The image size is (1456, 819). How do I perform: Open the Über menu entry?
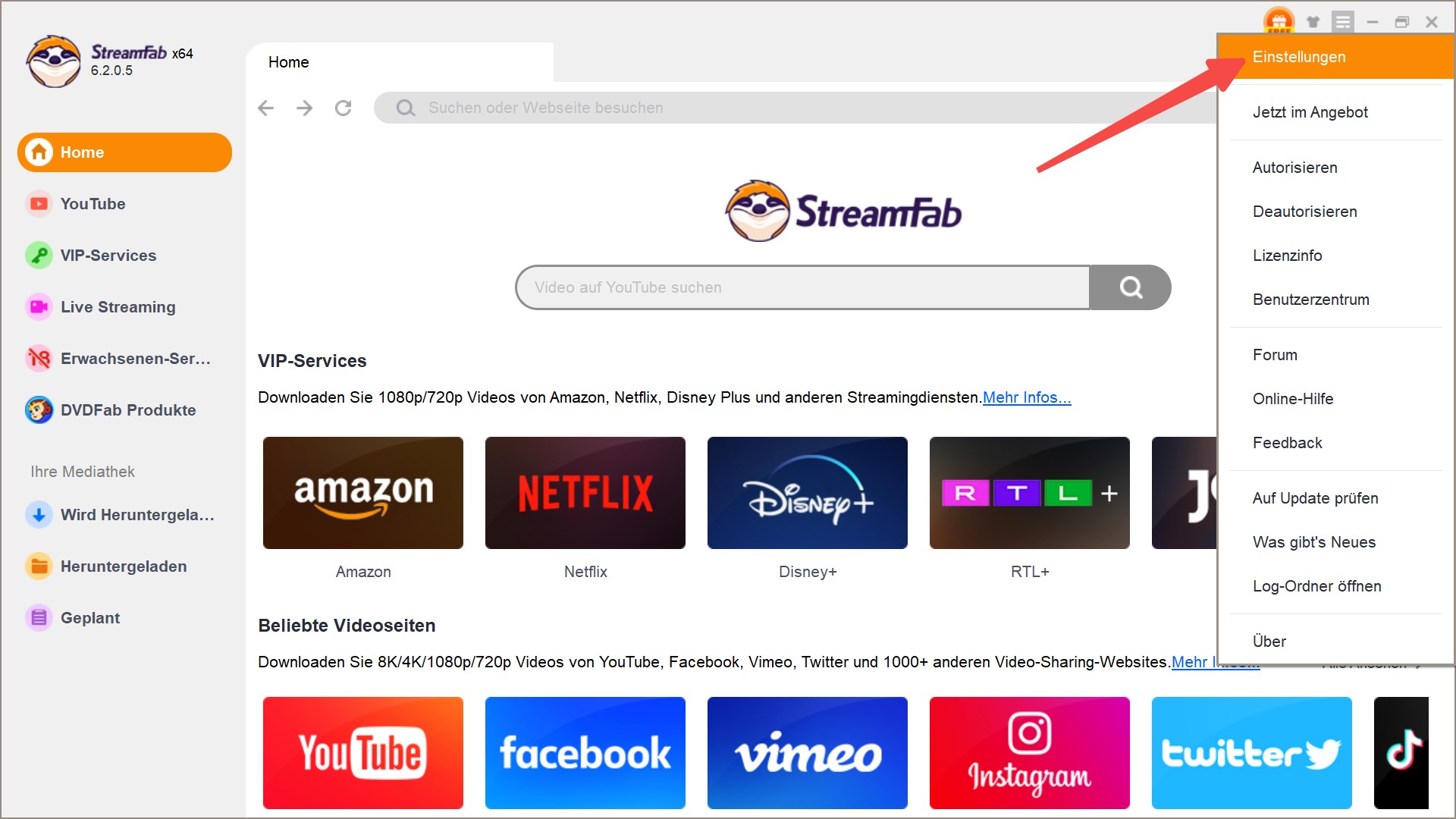coord(1336,642)
